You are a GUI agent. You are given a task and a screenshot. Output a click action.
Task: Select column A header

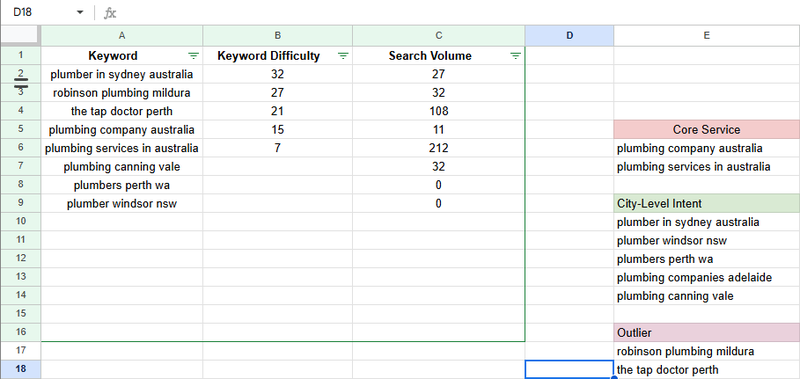122,36
